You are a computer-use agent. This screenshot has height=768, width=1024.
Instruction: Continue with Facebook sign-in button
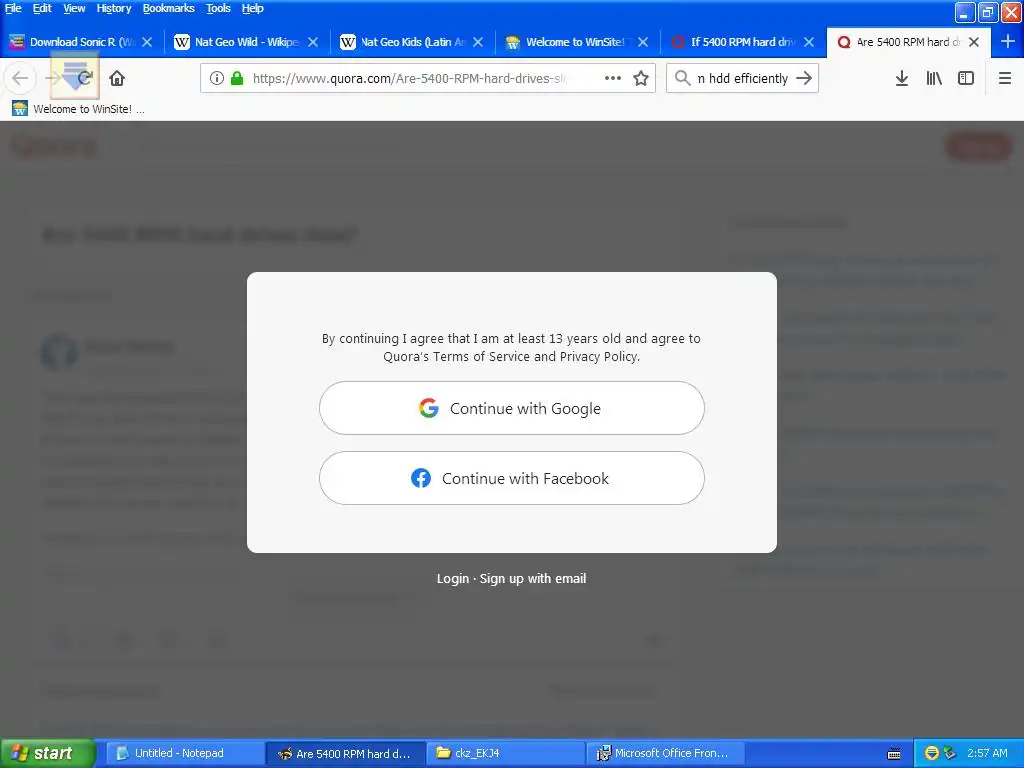click(511, 478)
